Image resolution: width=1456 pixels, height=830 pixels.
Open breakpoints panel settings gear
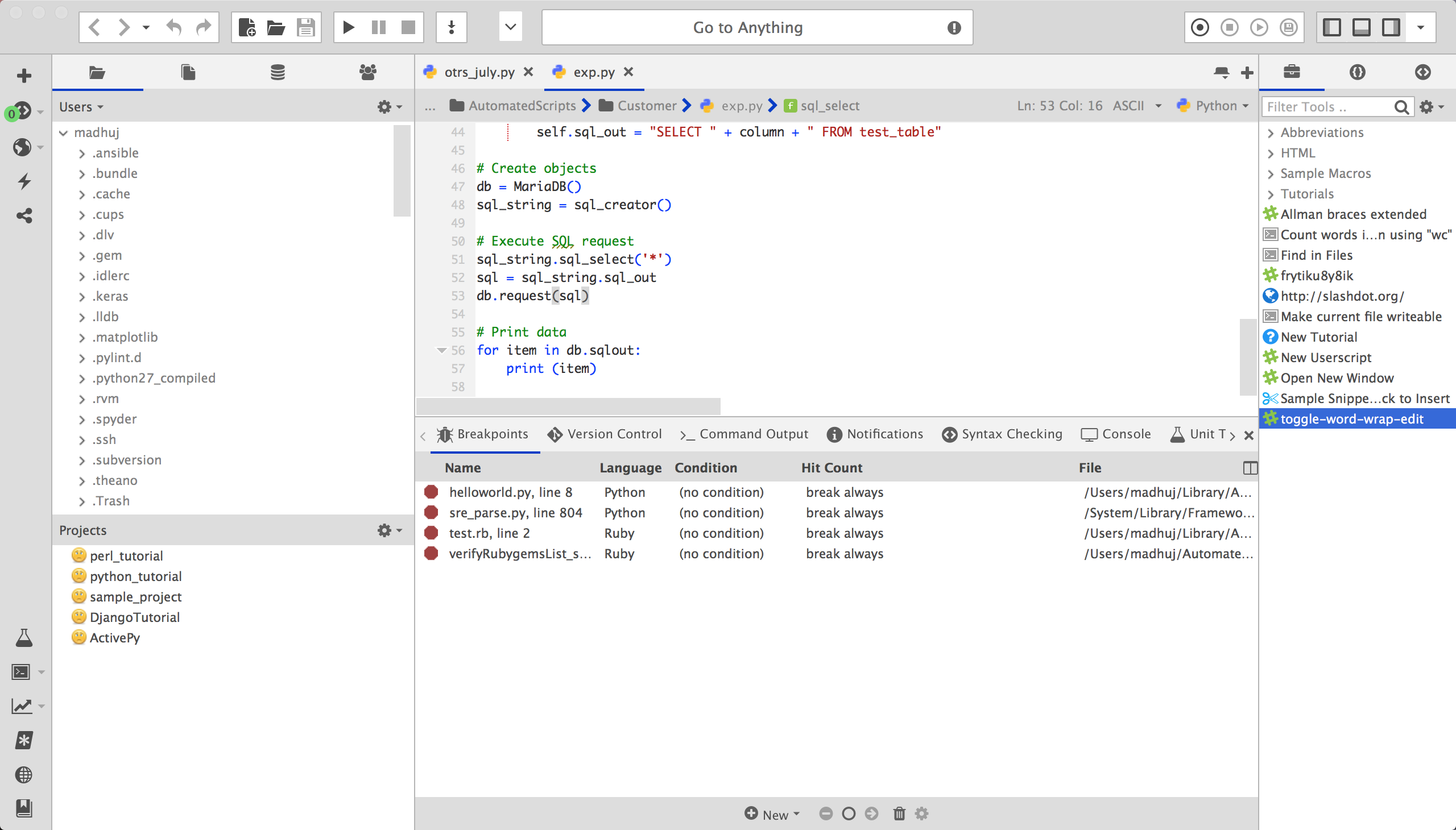[x=920, y=814]
